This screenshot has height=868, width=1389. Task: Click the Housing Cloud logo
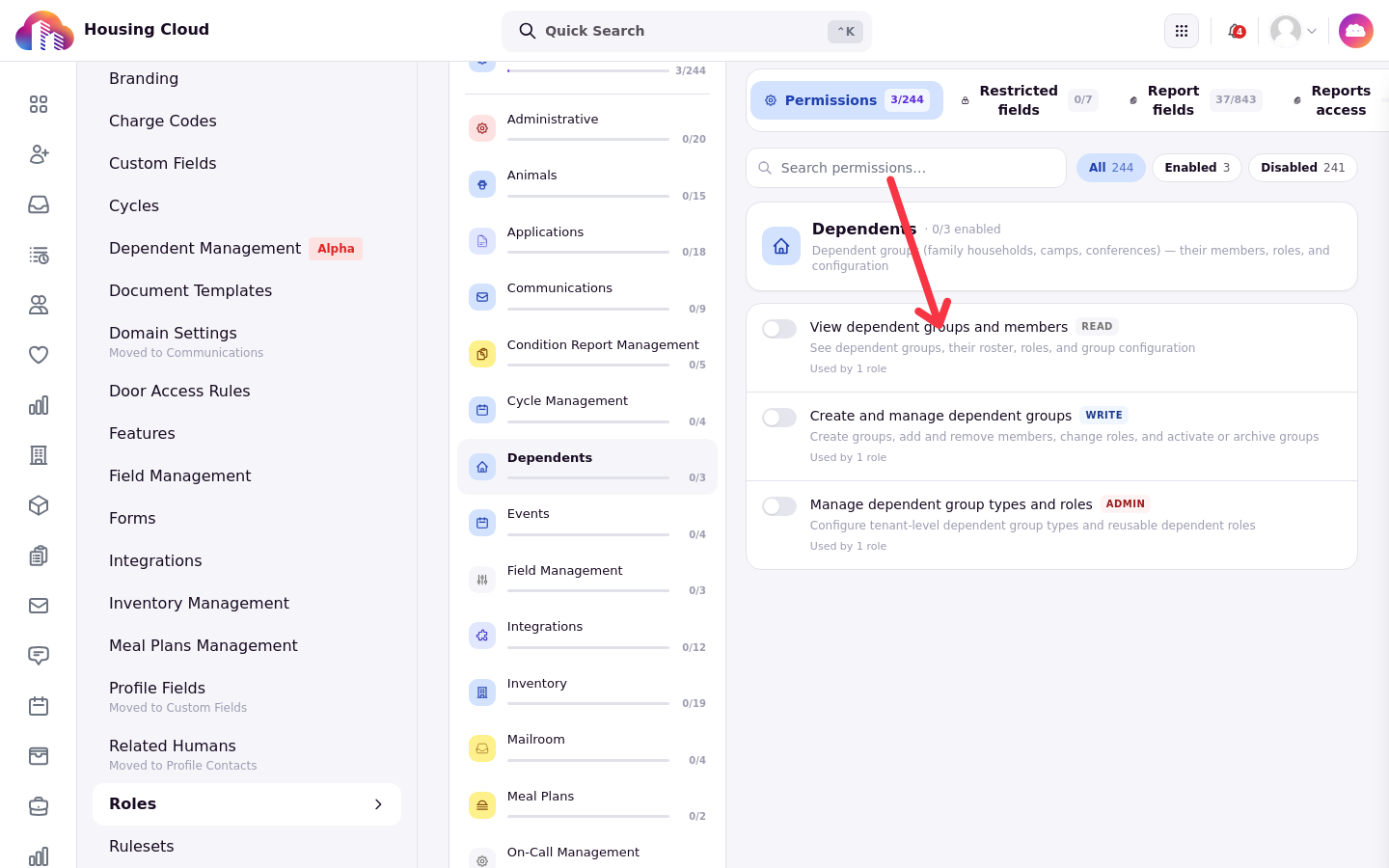[x=44, y=31]
